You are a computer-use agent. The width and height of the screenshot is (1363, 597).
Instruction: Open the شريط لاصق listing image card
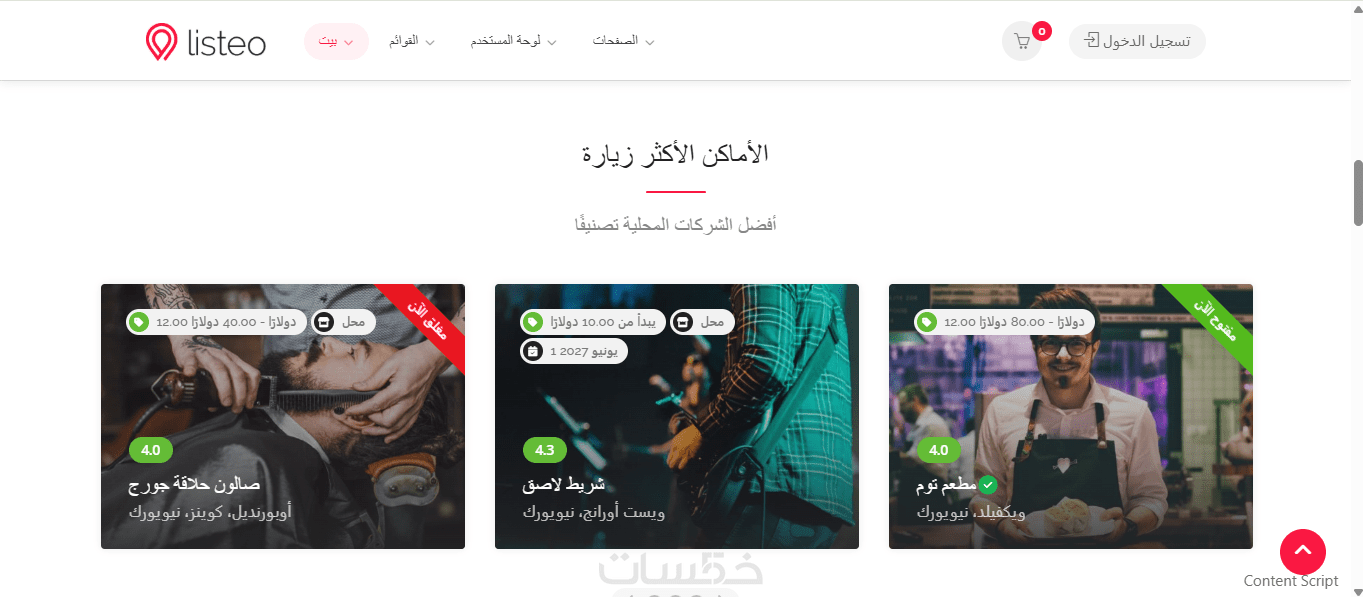click(677, 416)
